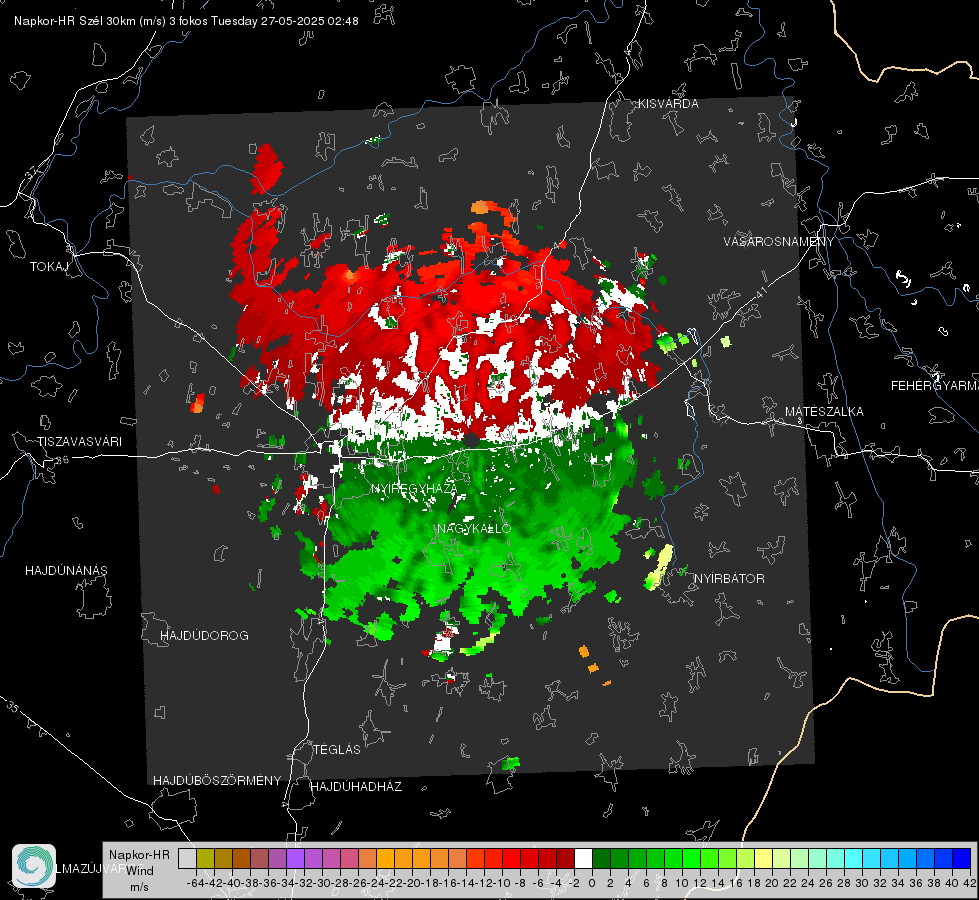Click the TOKAJ town label

click(x=49, y=267)
